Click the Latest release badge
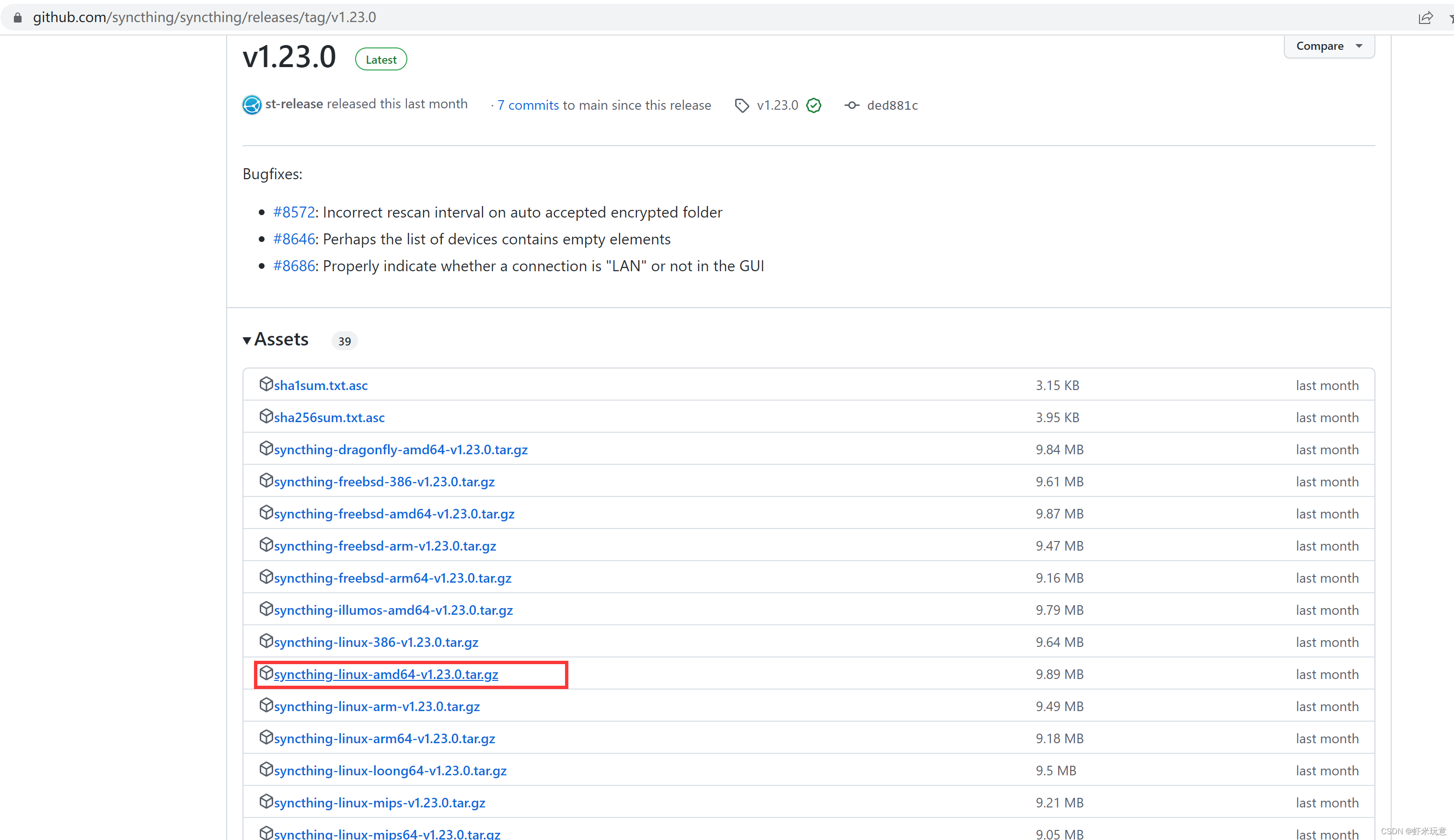Image resolution: width=1454 pixels, height=840 pixels. pos(381,59)
